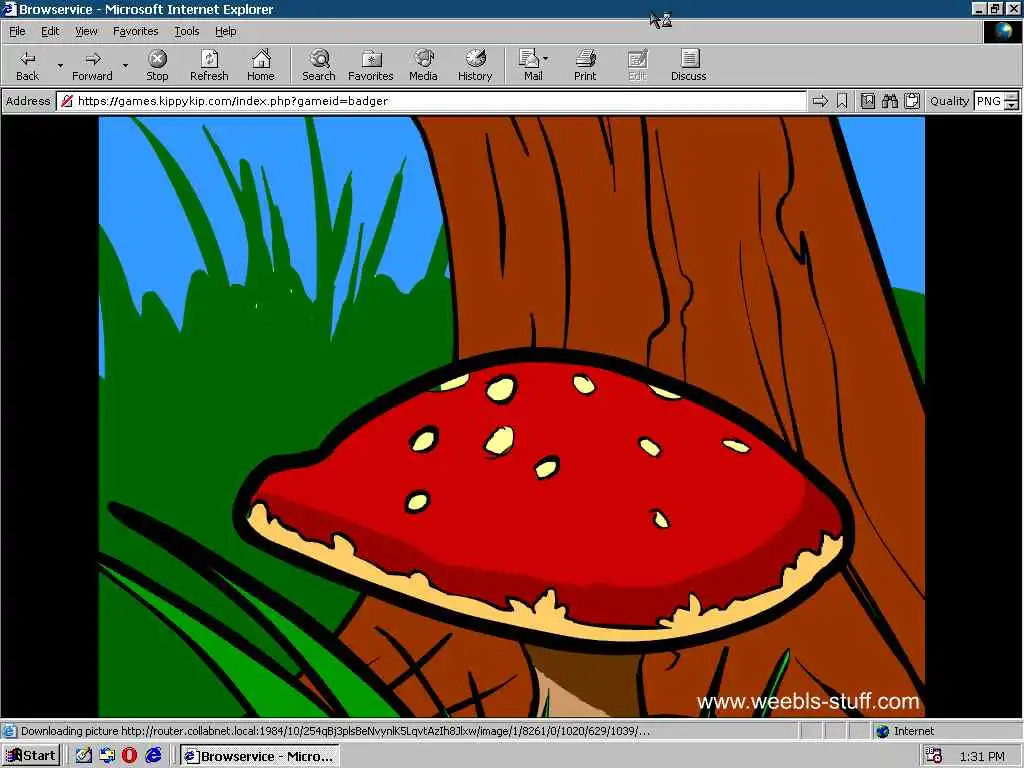Click the Internet zone label in status bar

point(914,731)
